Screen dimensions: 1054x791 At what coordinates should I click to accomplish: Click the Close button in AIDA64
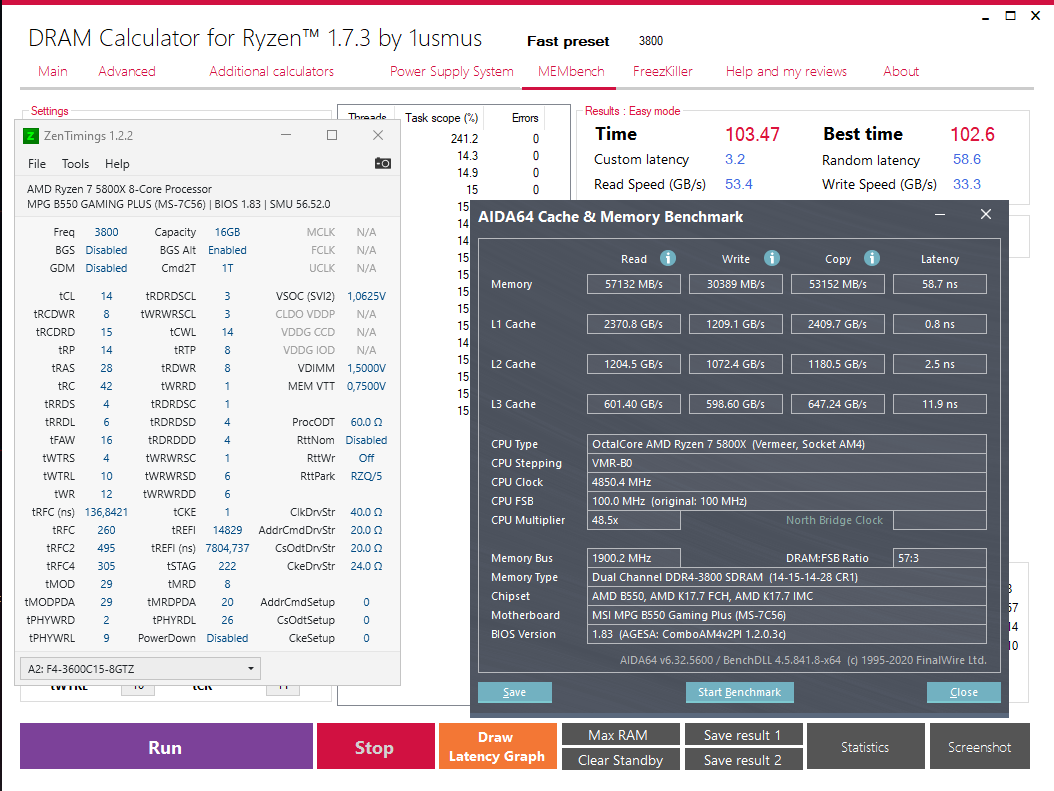click(x=963, y=692)
